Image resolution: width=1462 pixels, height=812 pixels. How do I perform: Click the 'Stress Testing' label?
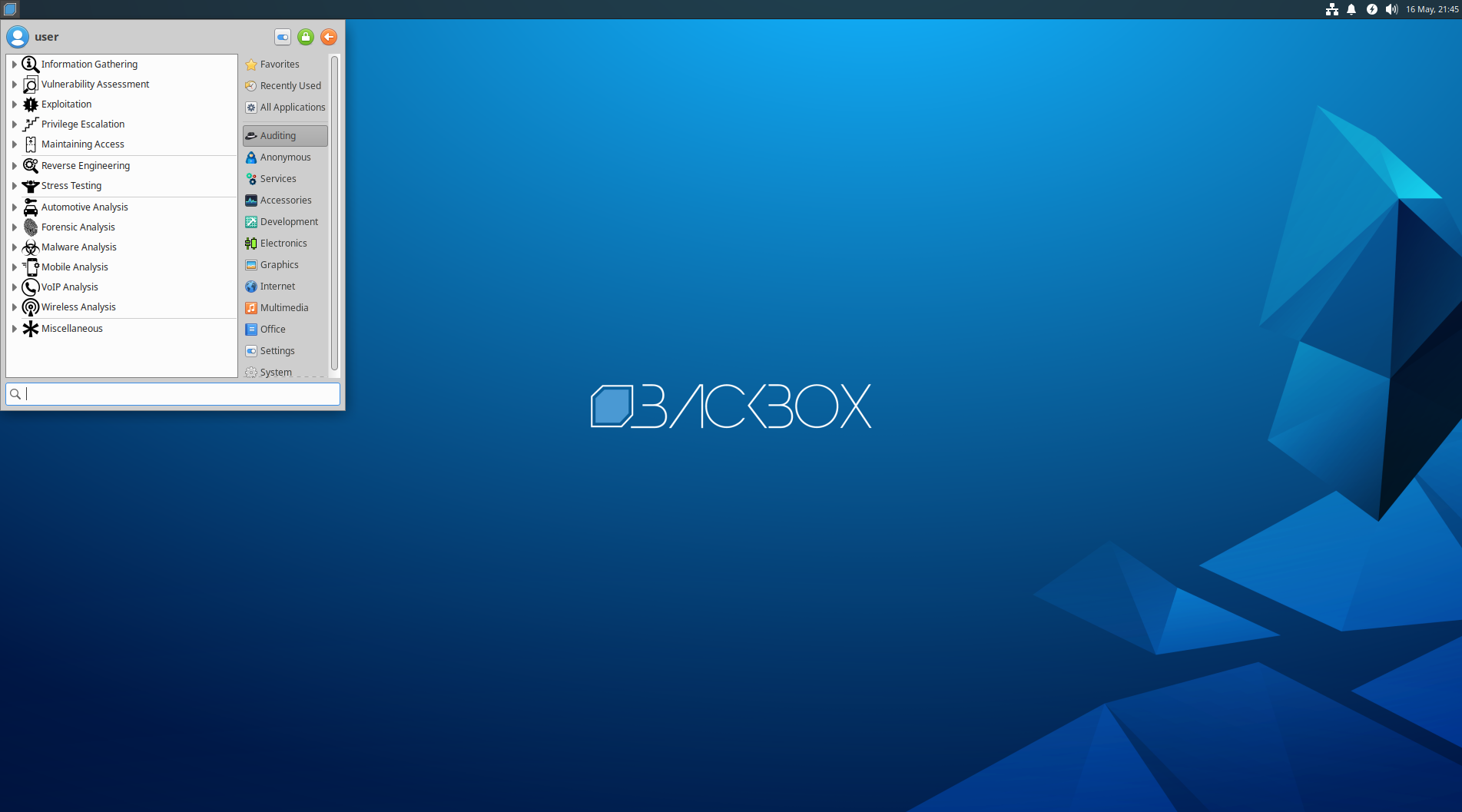[x=71, y=186]
